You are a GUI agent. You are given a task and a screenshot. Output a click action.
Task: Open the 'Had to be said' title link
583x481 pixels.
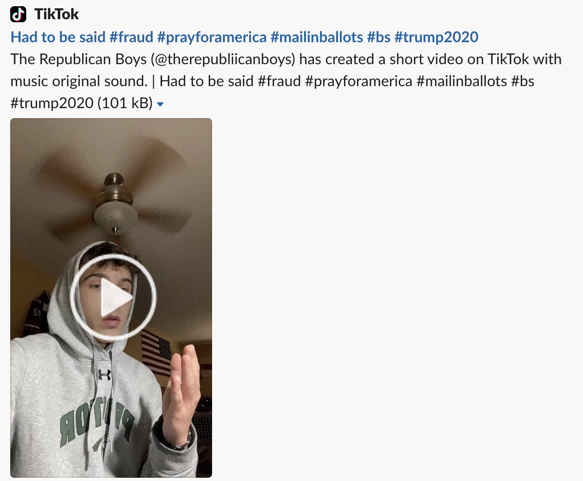tap(58, 37)
